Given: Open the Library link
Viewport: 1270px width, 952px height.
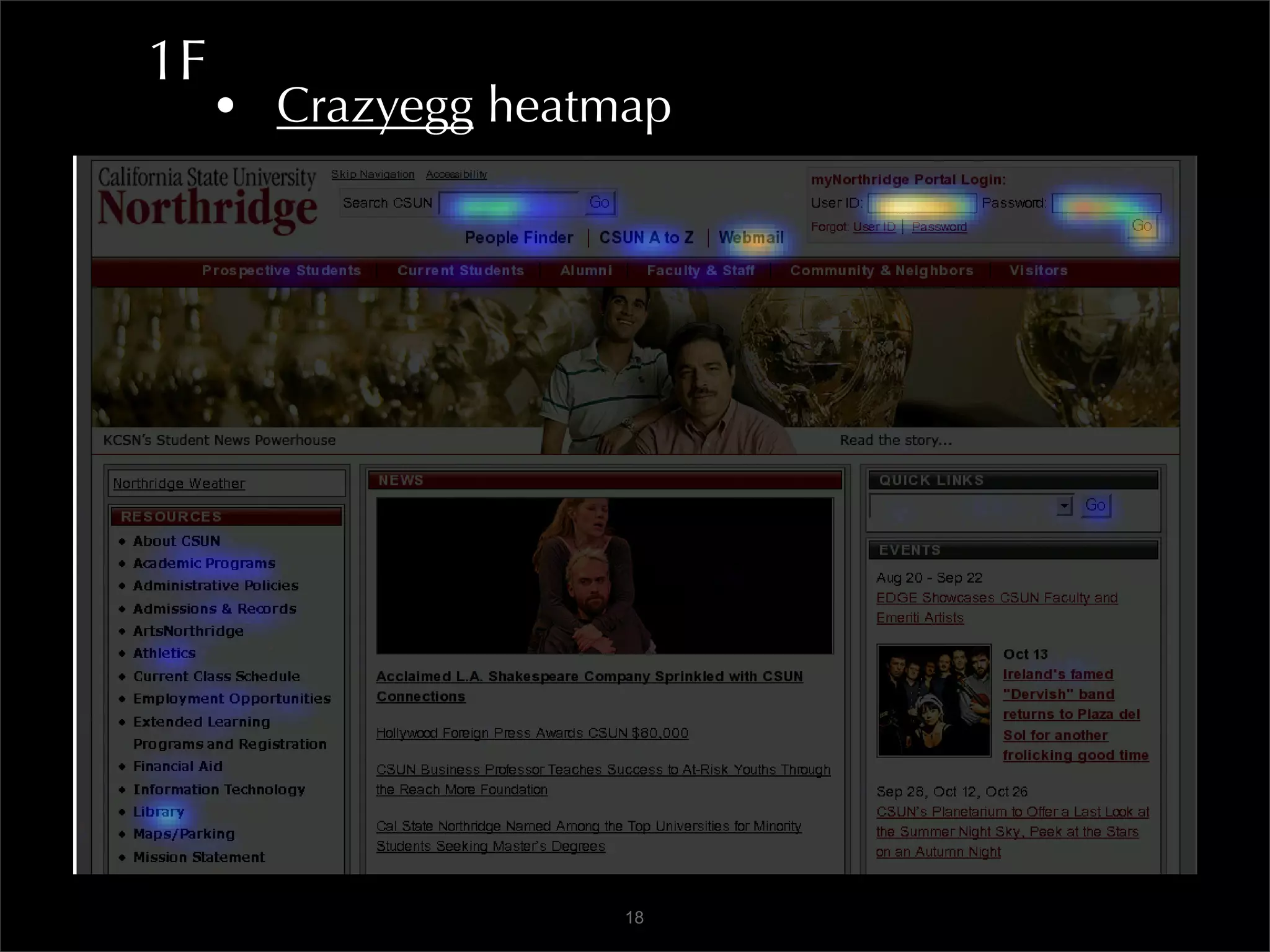Looking at the screenshot, I should click(x=159, y=812).
